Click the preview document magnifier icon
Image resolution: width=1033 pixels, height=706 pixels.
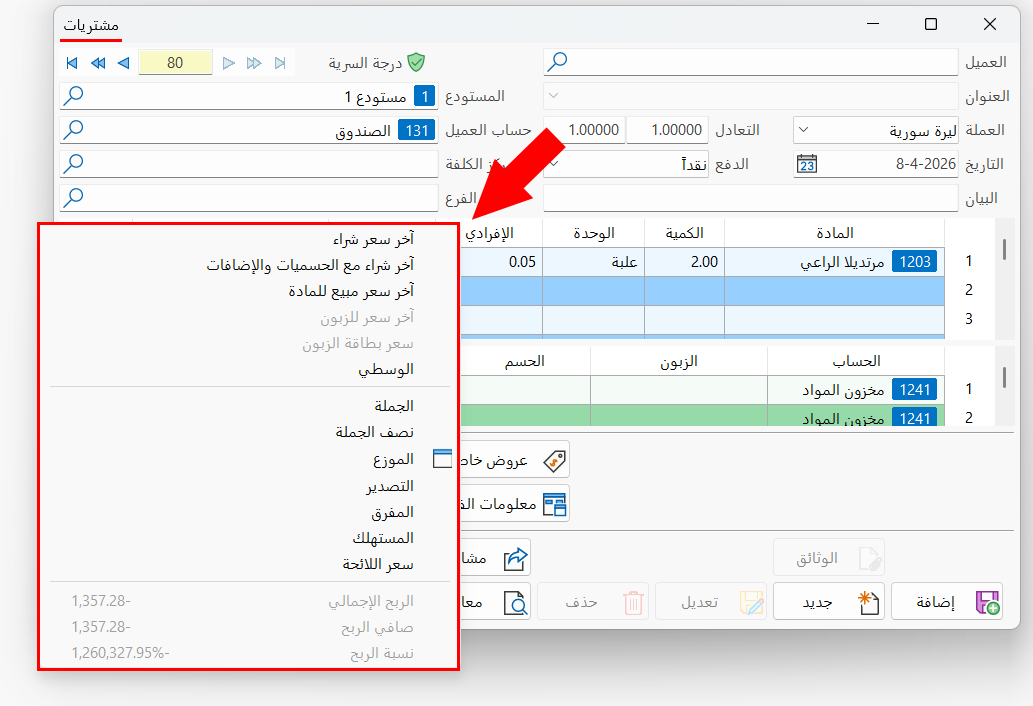tap(516, 603)
